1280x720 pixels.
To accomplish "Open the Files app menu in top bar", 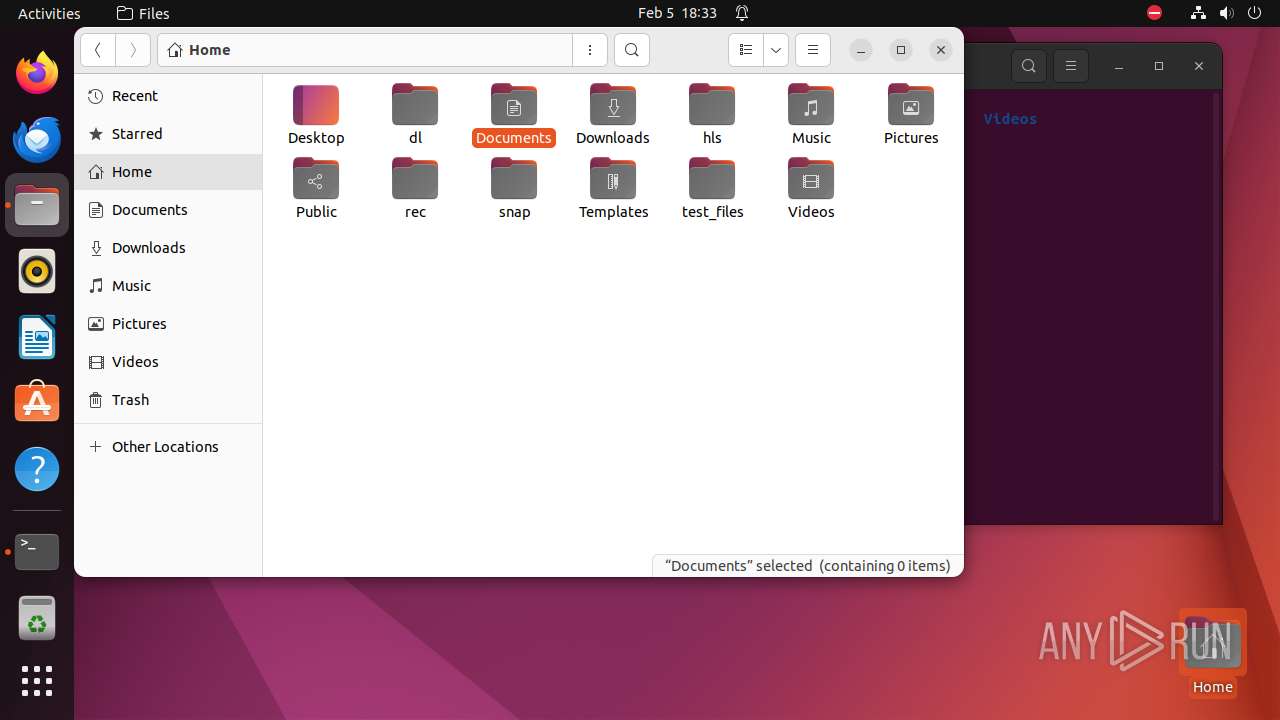I will pos(143,13).
